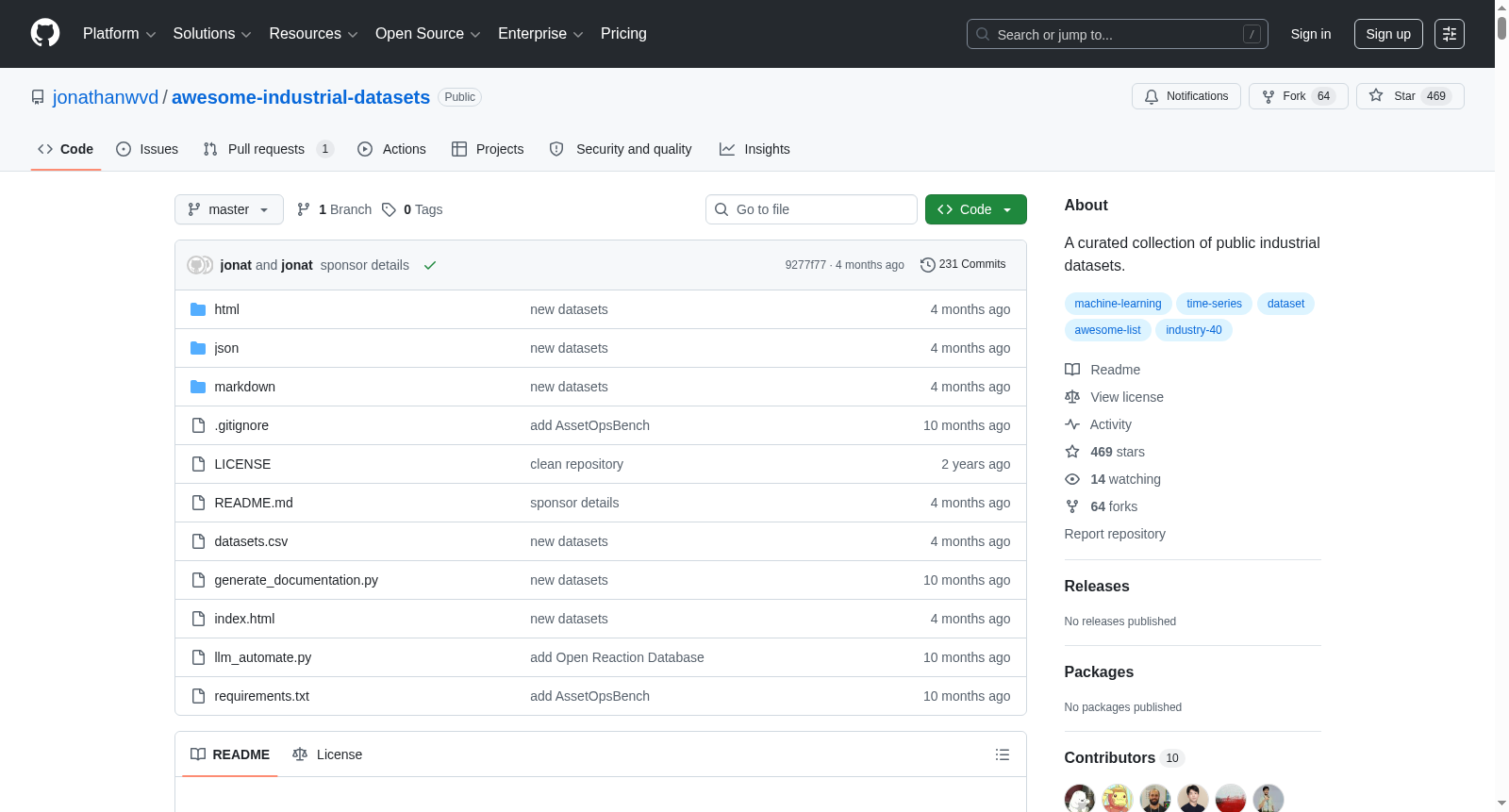Open the time-series topic tag
Viewport: 1509px width, 812px height.
click(1214, 304)
